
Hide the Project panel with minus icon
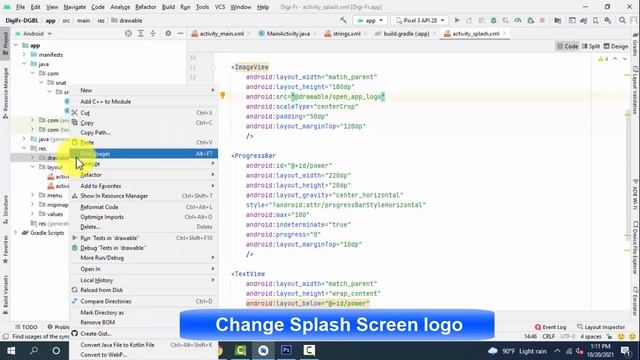click(x=180, y=33)
